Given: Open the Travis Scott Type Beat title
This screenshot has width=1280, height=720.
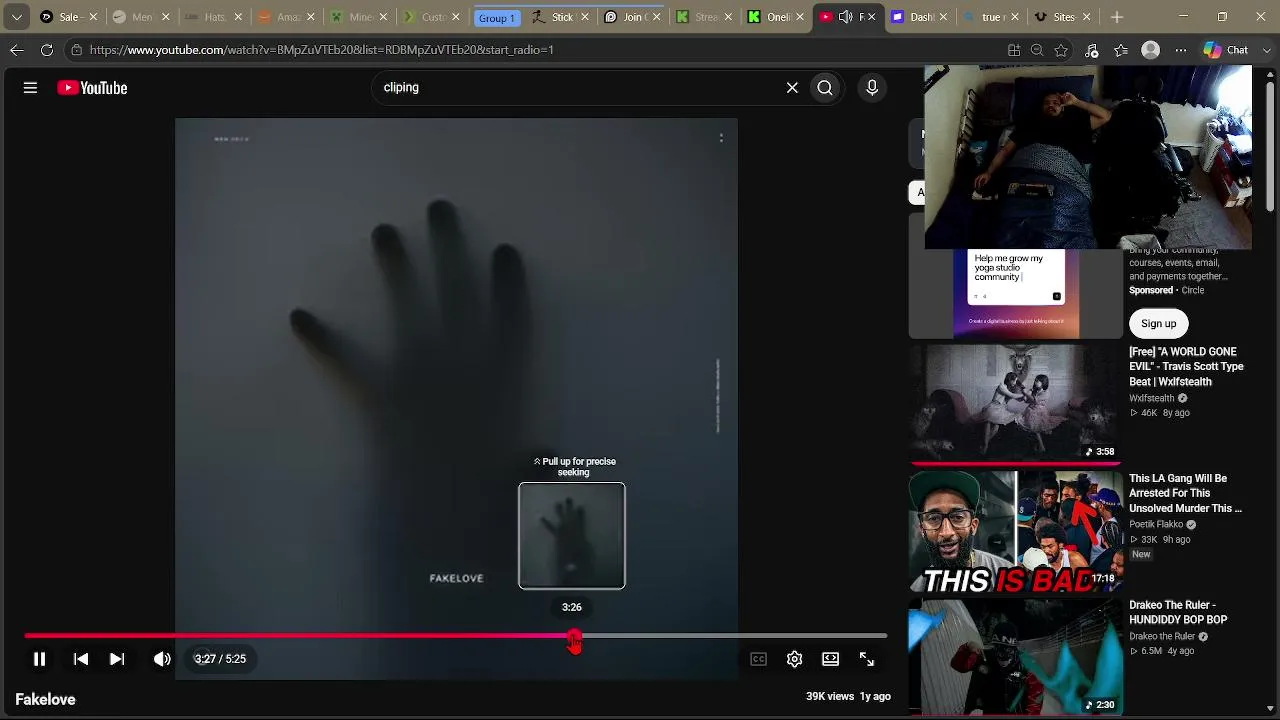Looking at the screenshot, I should pos(1186,367).
